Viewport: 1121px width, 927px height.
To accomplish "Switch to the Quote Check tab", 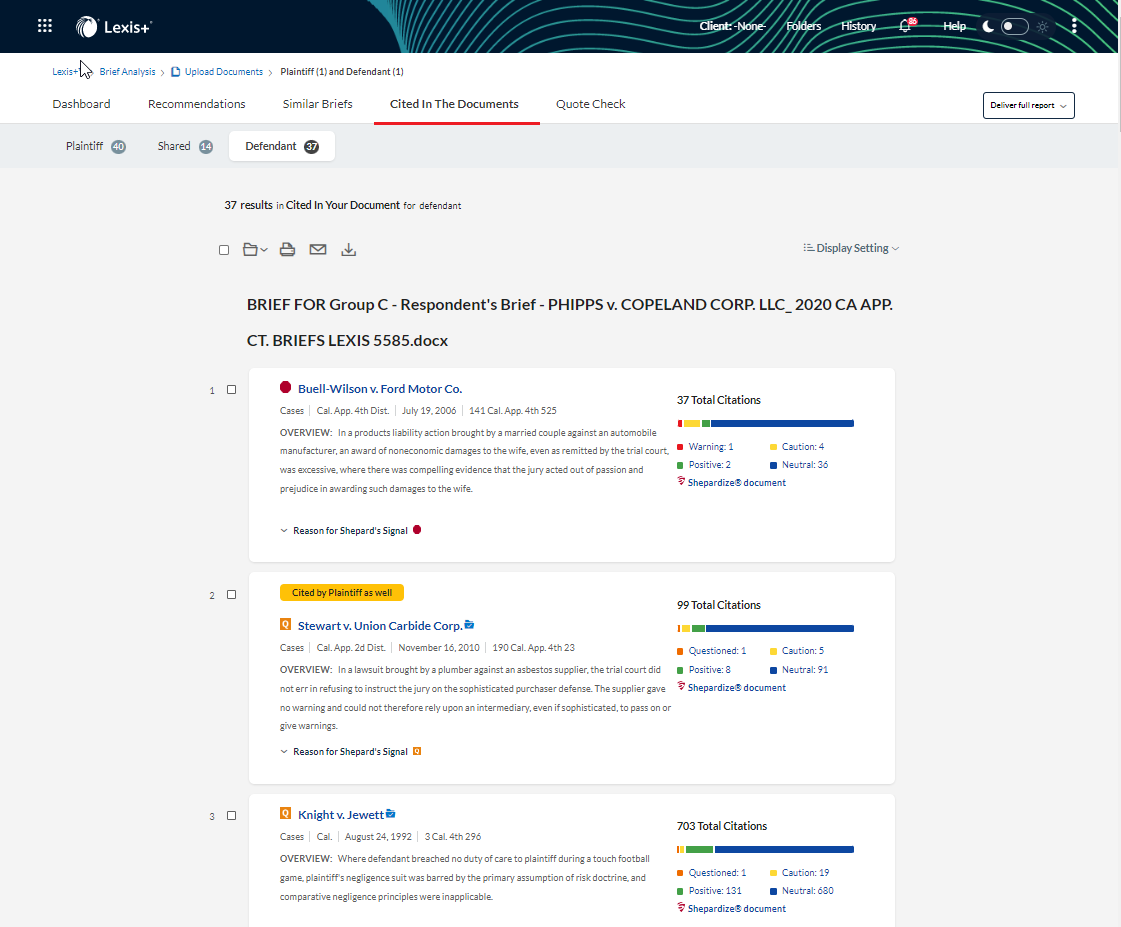I will coord(590,104).
